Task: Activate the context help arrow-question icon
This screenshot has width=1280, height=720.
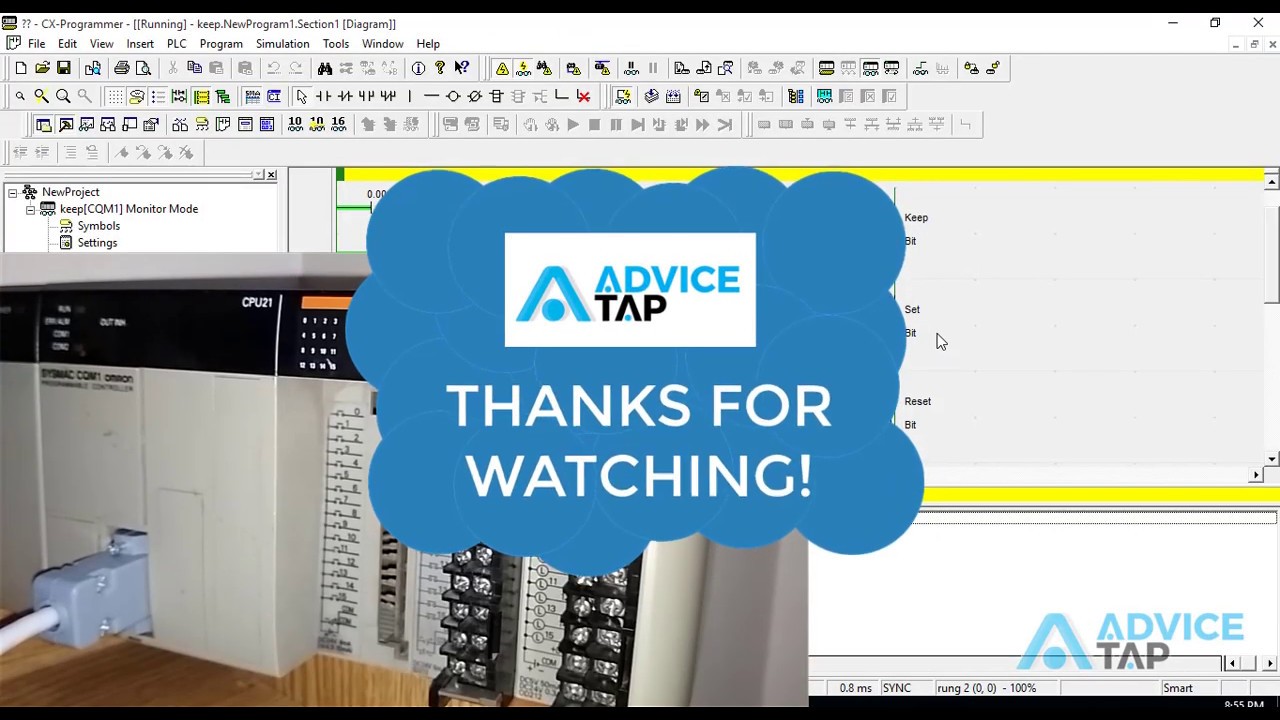Action: pos(462,68)
